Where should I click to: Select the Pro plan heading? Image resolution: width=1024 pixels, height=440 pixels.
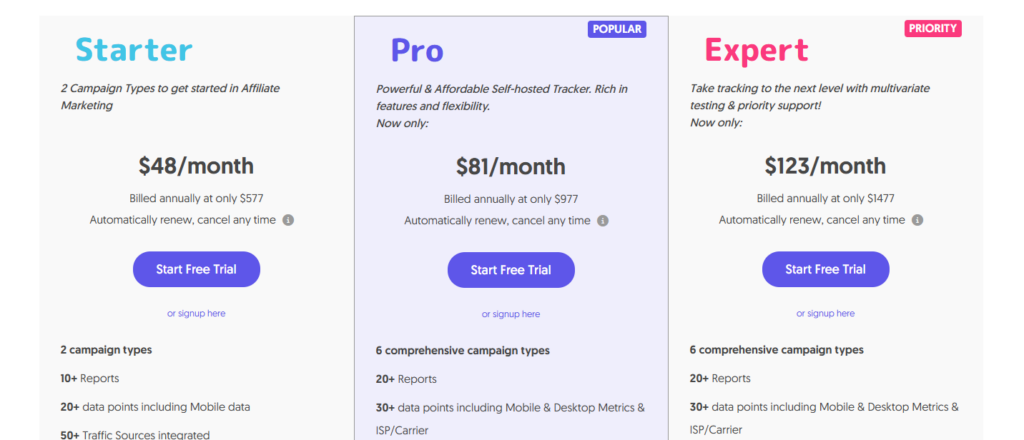tap(417, 50)
